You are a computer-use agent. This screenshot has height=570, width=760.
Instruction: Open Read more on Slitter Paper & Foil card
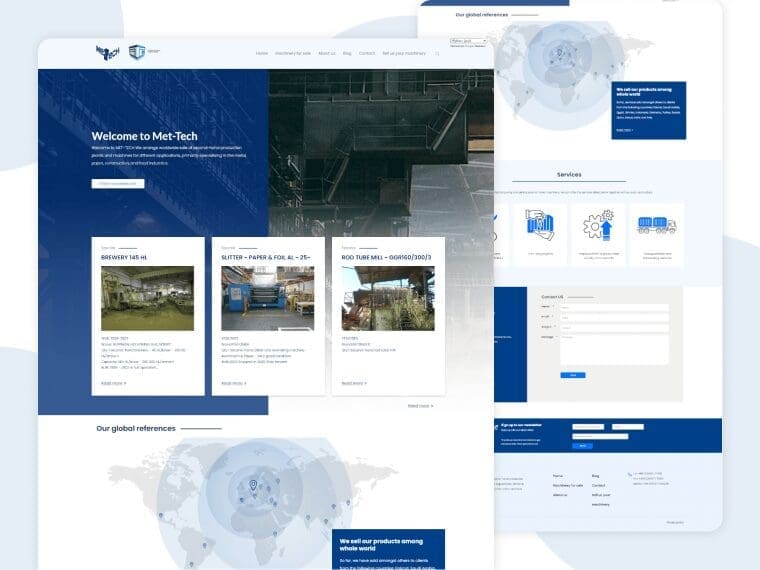tap(234, 383)
